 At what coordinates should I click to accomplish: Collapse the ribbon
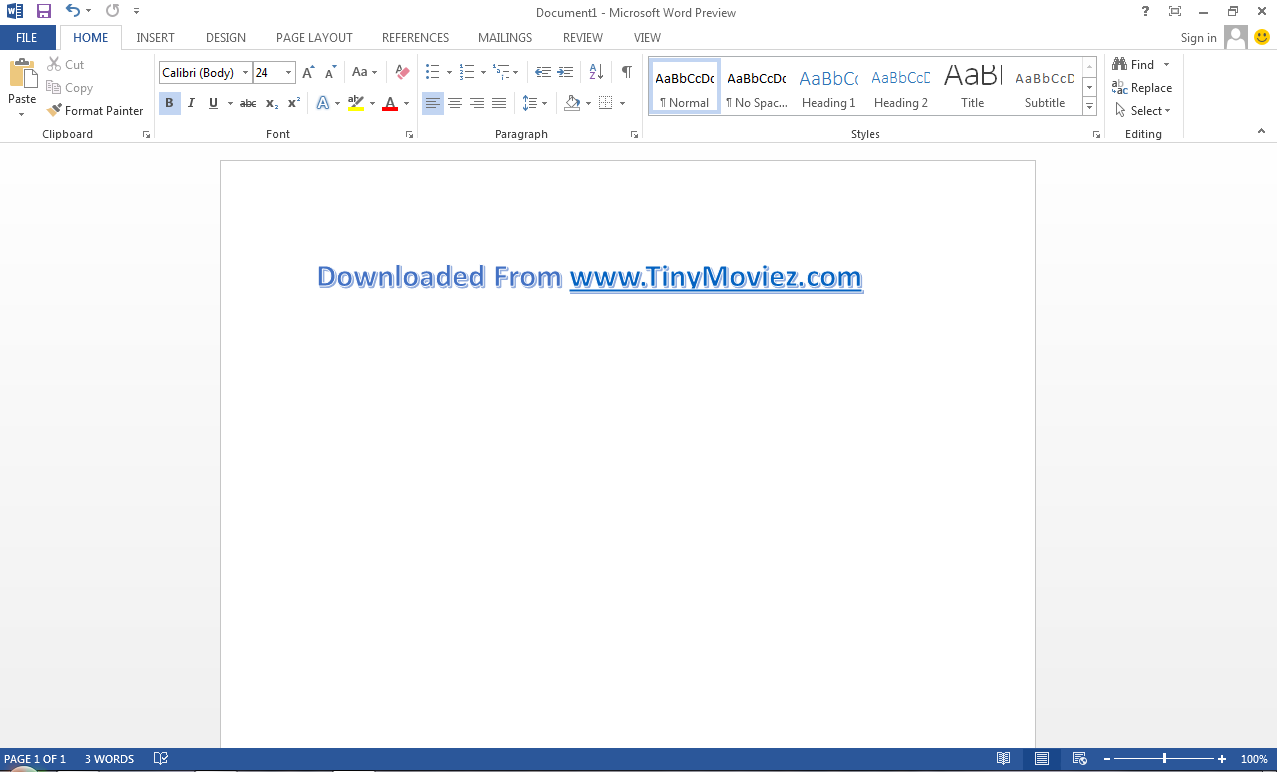click(1261, 132)
